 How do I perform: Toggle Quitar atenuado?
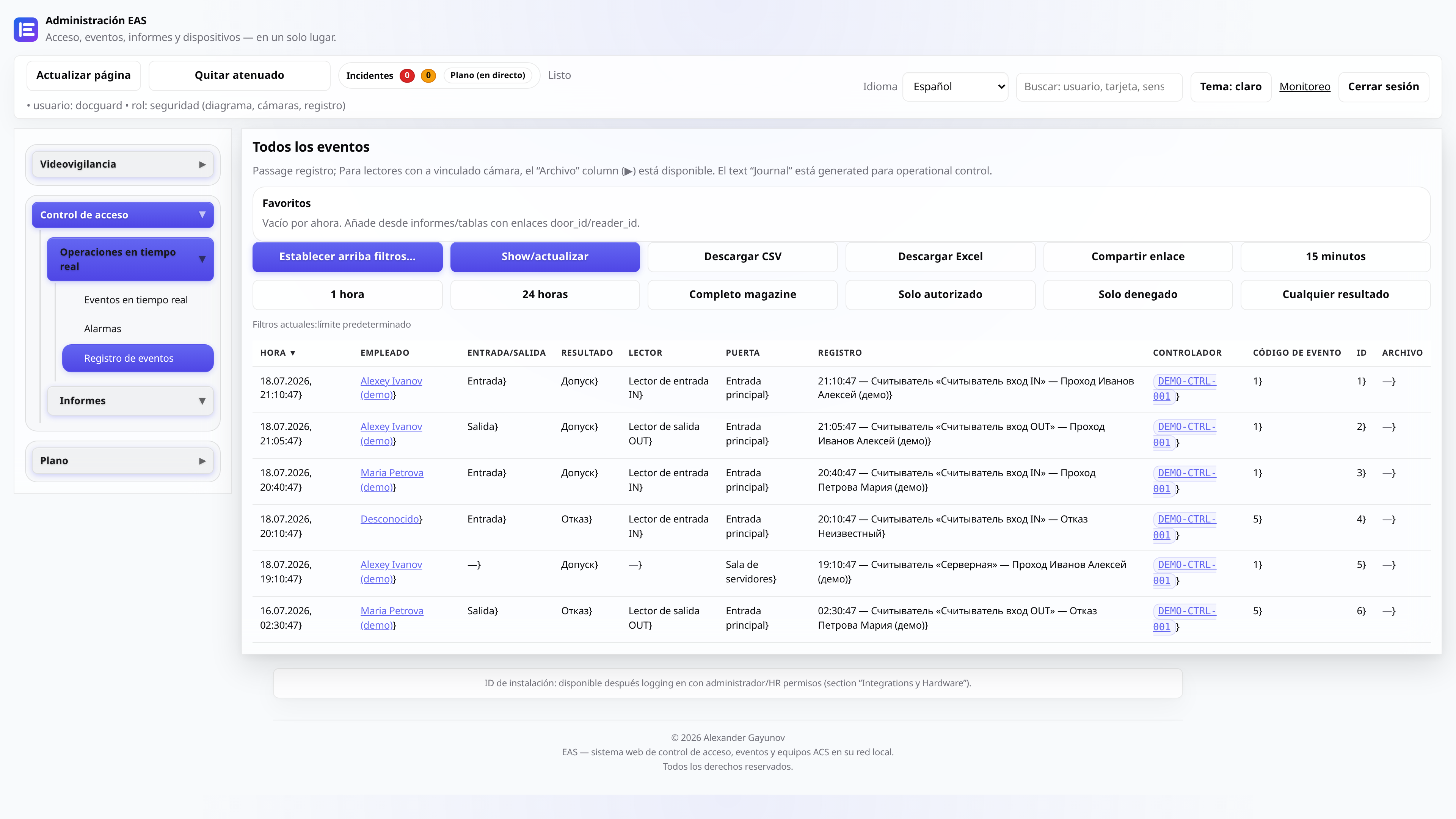pos(239,75)
